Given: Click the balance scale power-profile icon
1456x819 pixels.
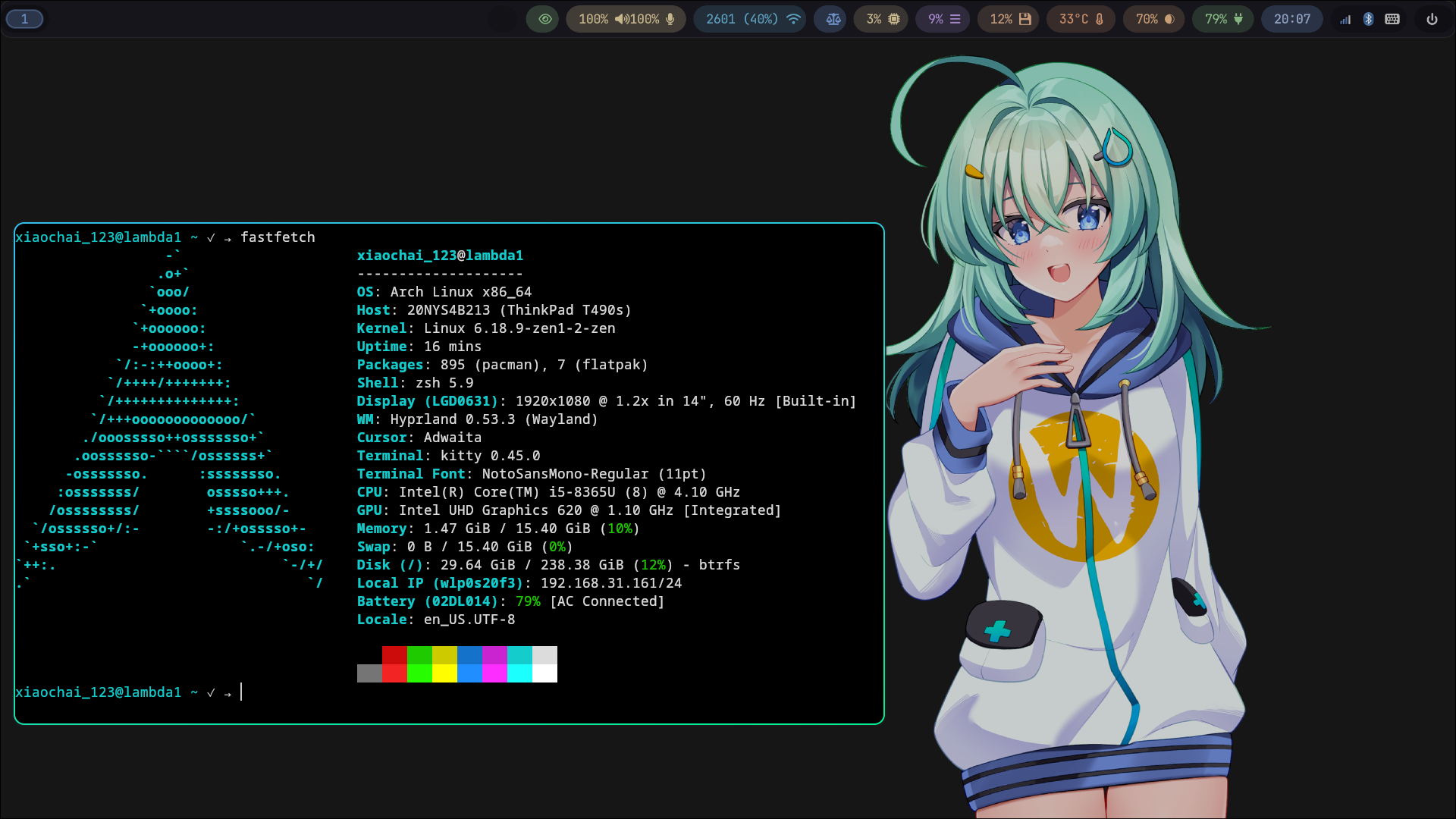Looking at the screenshot, I should (833, 19).
